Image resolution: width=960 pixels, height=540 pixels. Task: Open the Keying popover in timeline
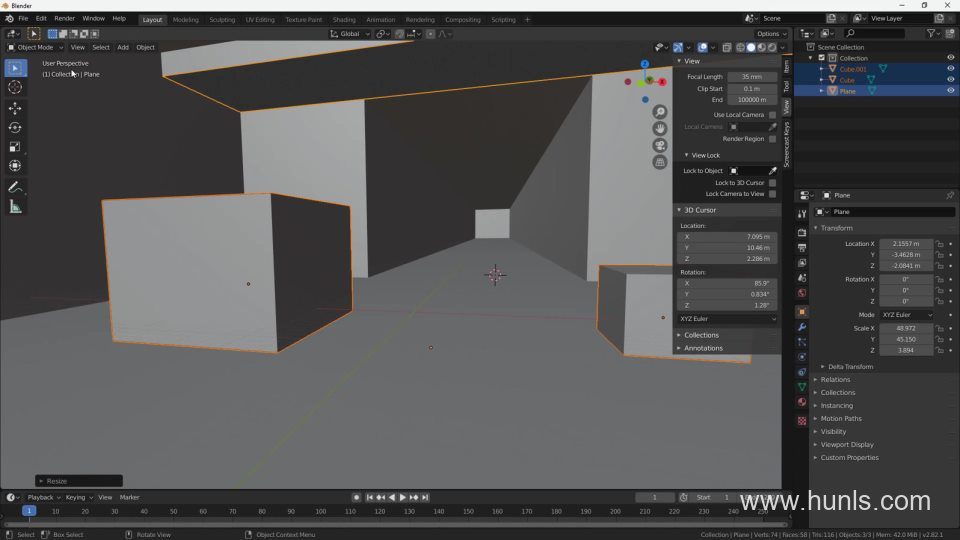79,498
